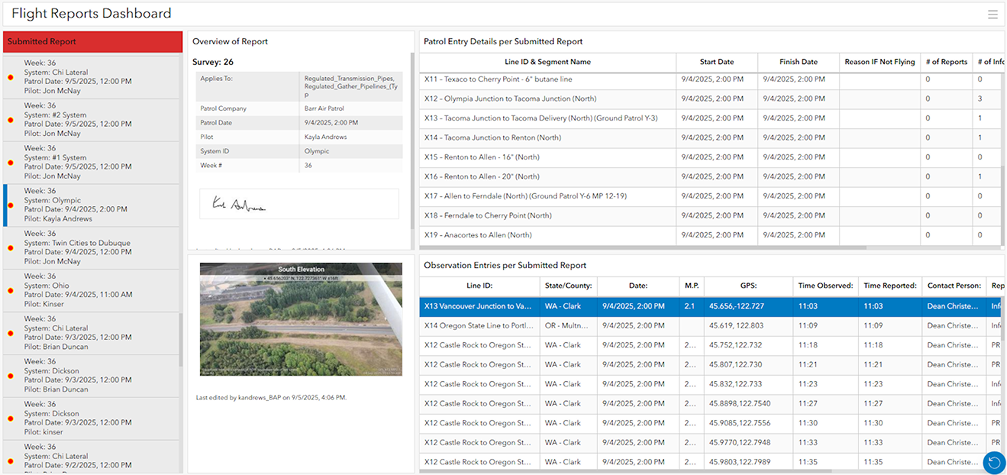Click the Survey: 26 heading

click(x=213, y=62)
